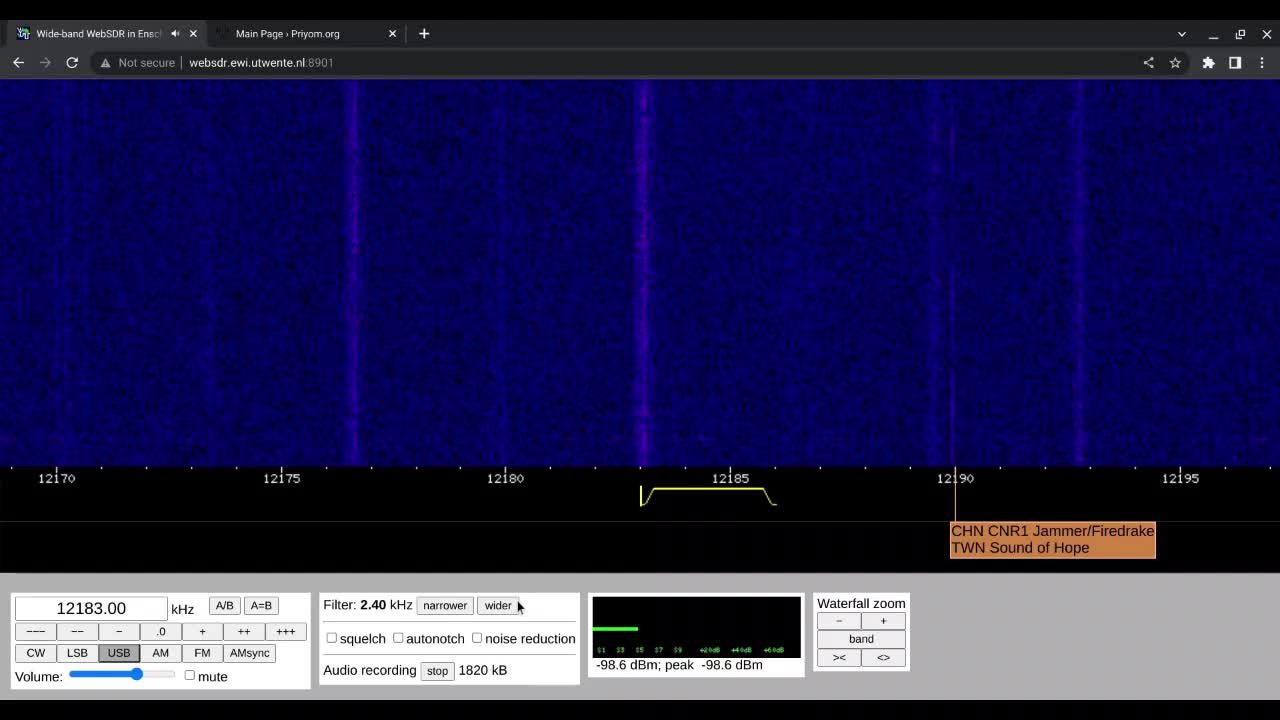Image resolution: width=1280 pixels, height=720 pixels.
Task: Step frequency down with the double minus button
Action: [77, 631]
